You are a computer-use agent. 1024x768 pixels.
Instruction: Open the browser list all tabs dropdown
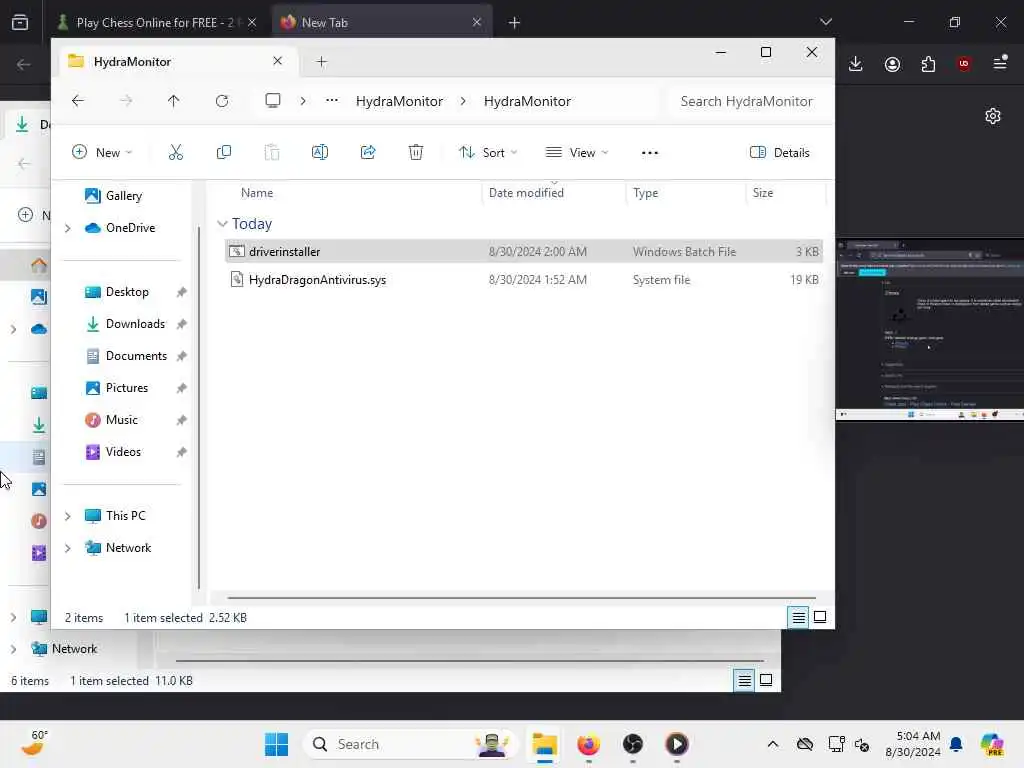tap(825, 22)
